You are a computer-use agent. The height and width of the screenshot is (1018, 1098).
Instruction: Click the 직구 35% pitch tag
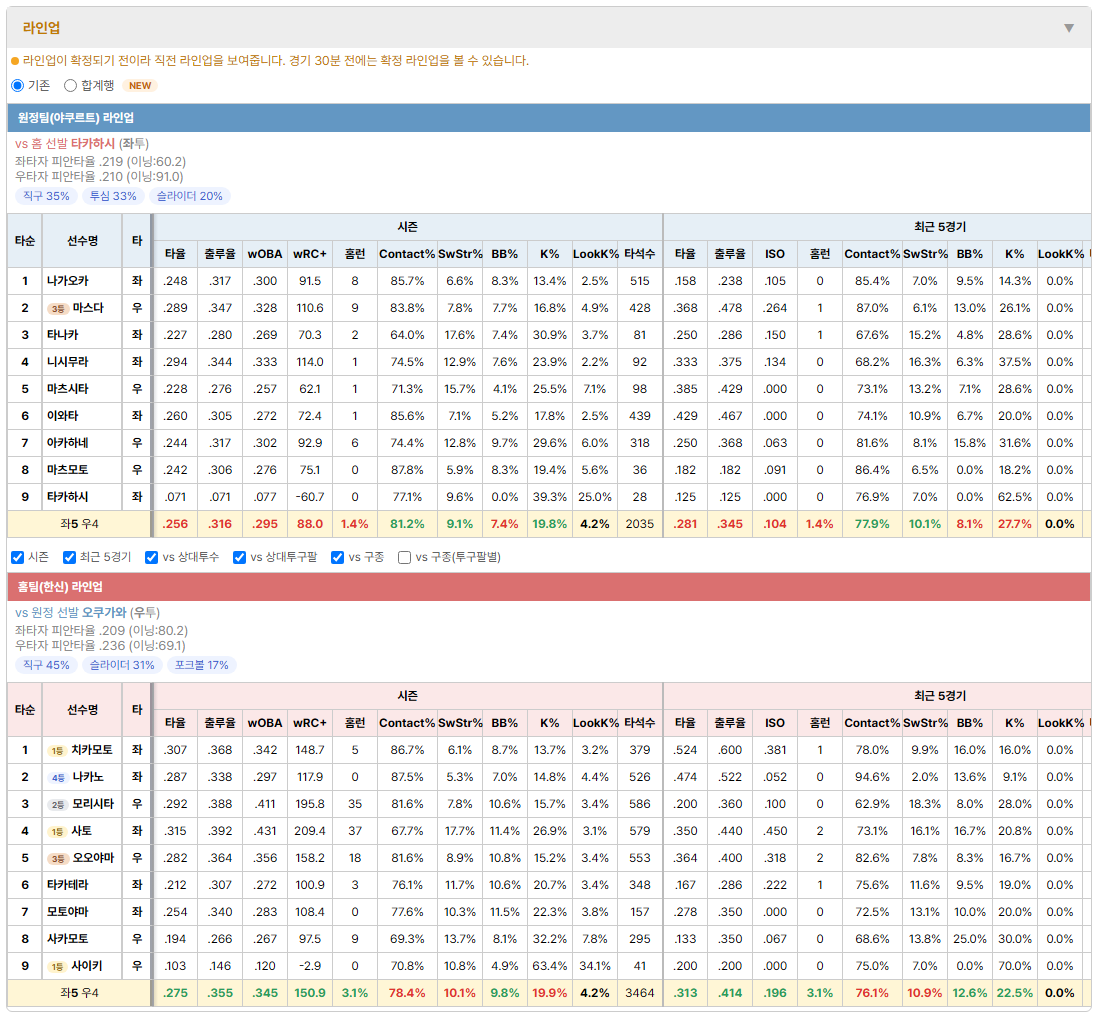click(46, 196)
